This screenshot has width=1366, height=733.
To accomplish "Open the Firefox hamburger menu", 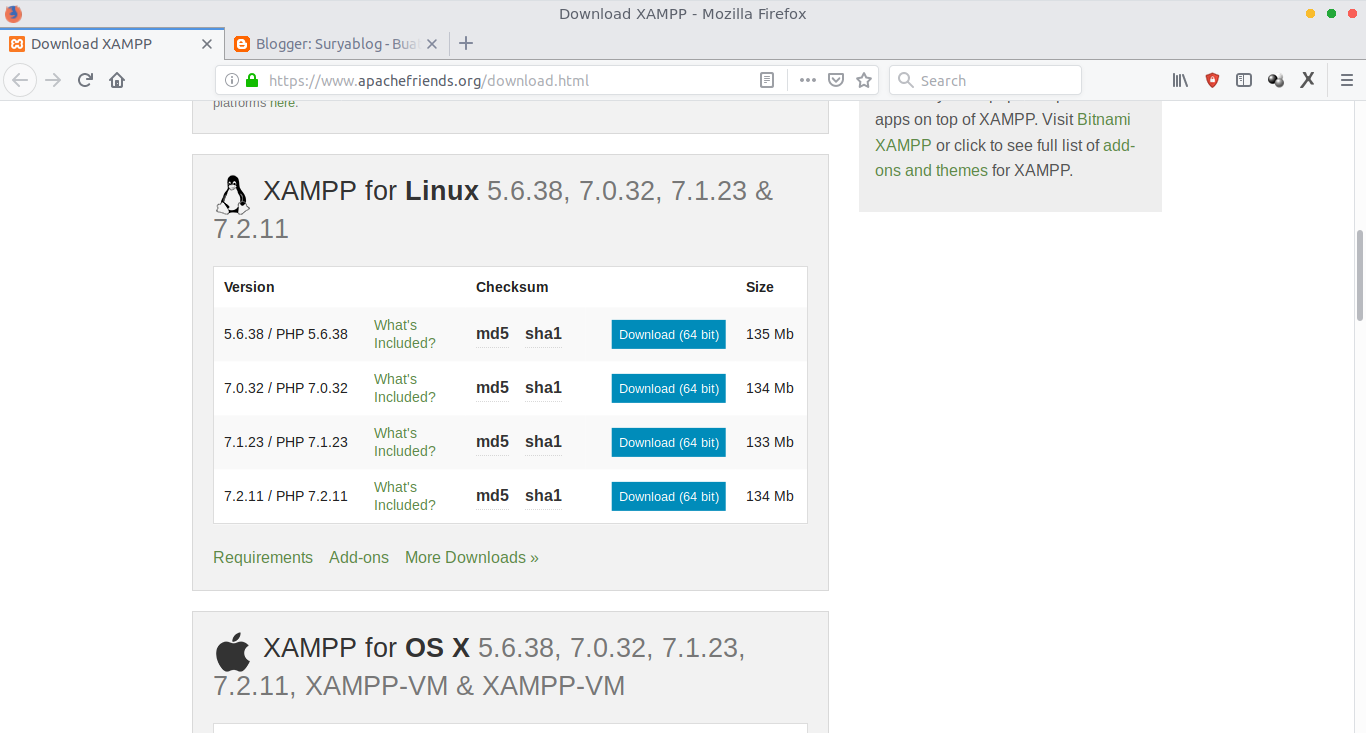I will pos(1347,80).
